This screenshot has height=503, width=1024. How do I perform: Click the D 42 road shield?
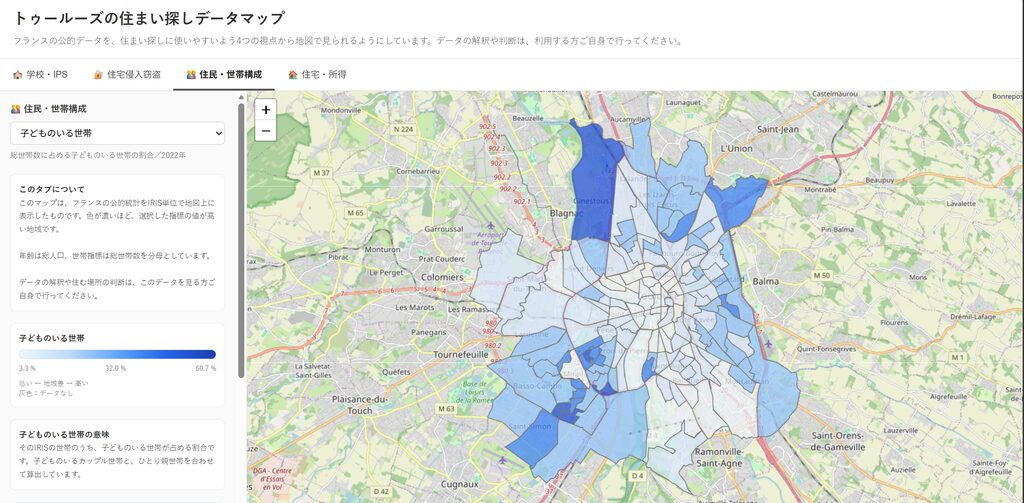pyautogui.click(x=381, y=491)
